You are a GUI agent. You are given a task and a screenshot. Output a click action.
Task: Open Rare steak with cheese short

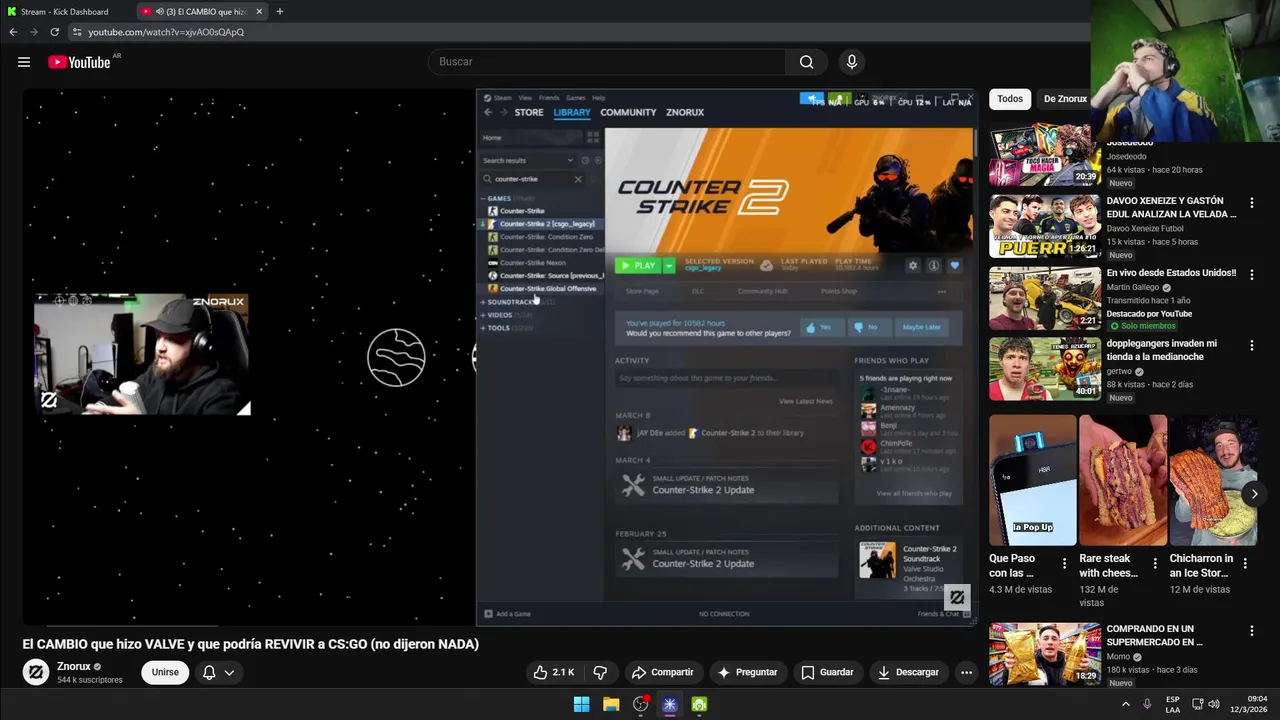pyautogui.click(x=1122, y=480)
